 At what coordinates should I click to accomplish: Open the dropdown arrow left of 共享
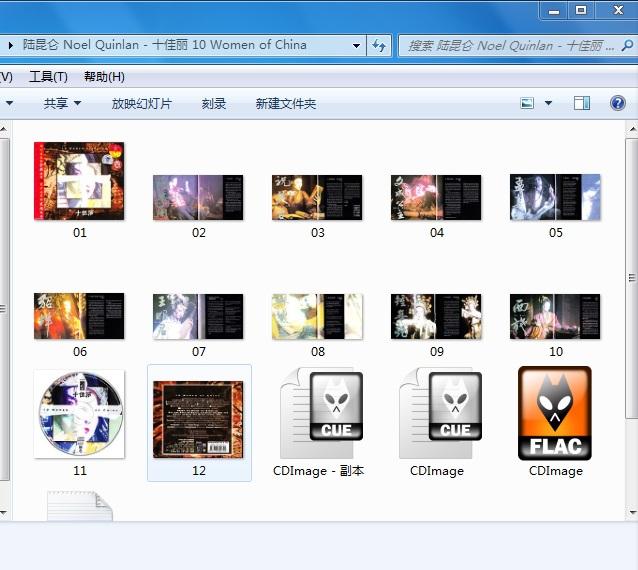pos(9,103)
